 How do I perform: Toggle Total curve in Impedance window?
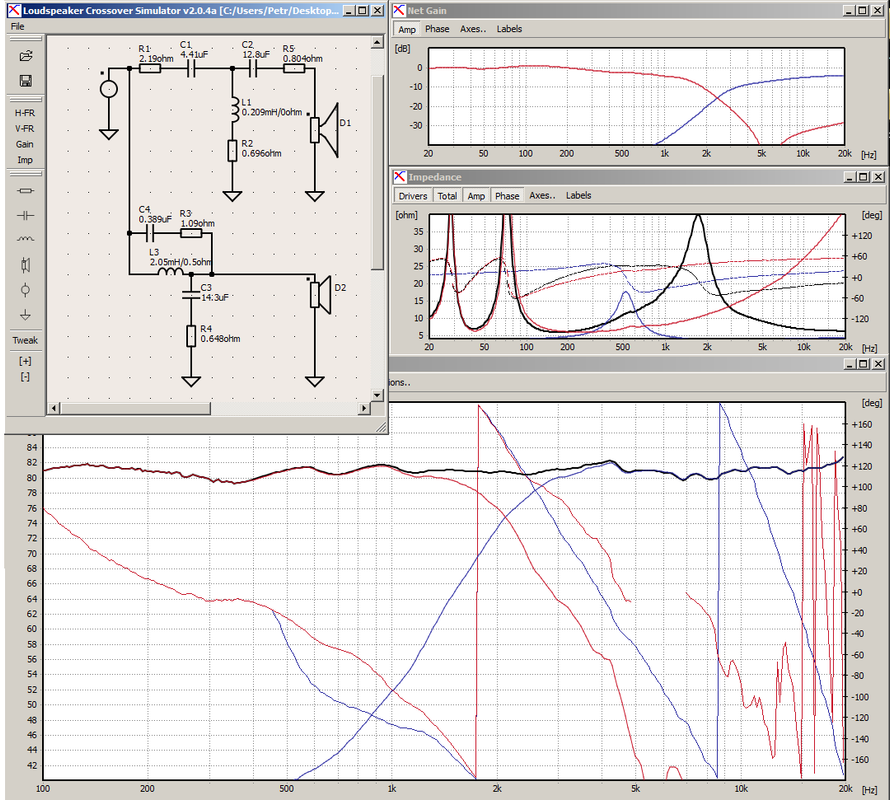tap(447, 196)
